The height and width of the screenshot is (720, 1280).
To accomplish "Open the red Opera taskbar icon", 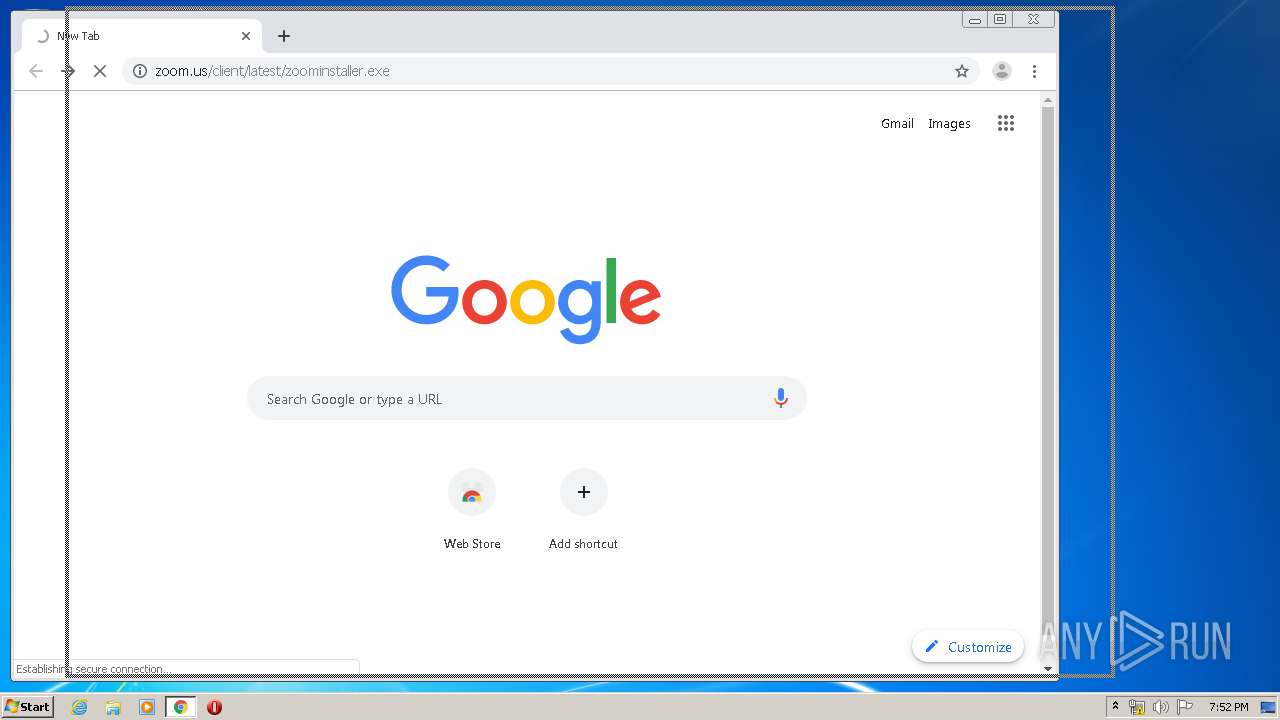I will pyautogui.click(x=214, y=707).
